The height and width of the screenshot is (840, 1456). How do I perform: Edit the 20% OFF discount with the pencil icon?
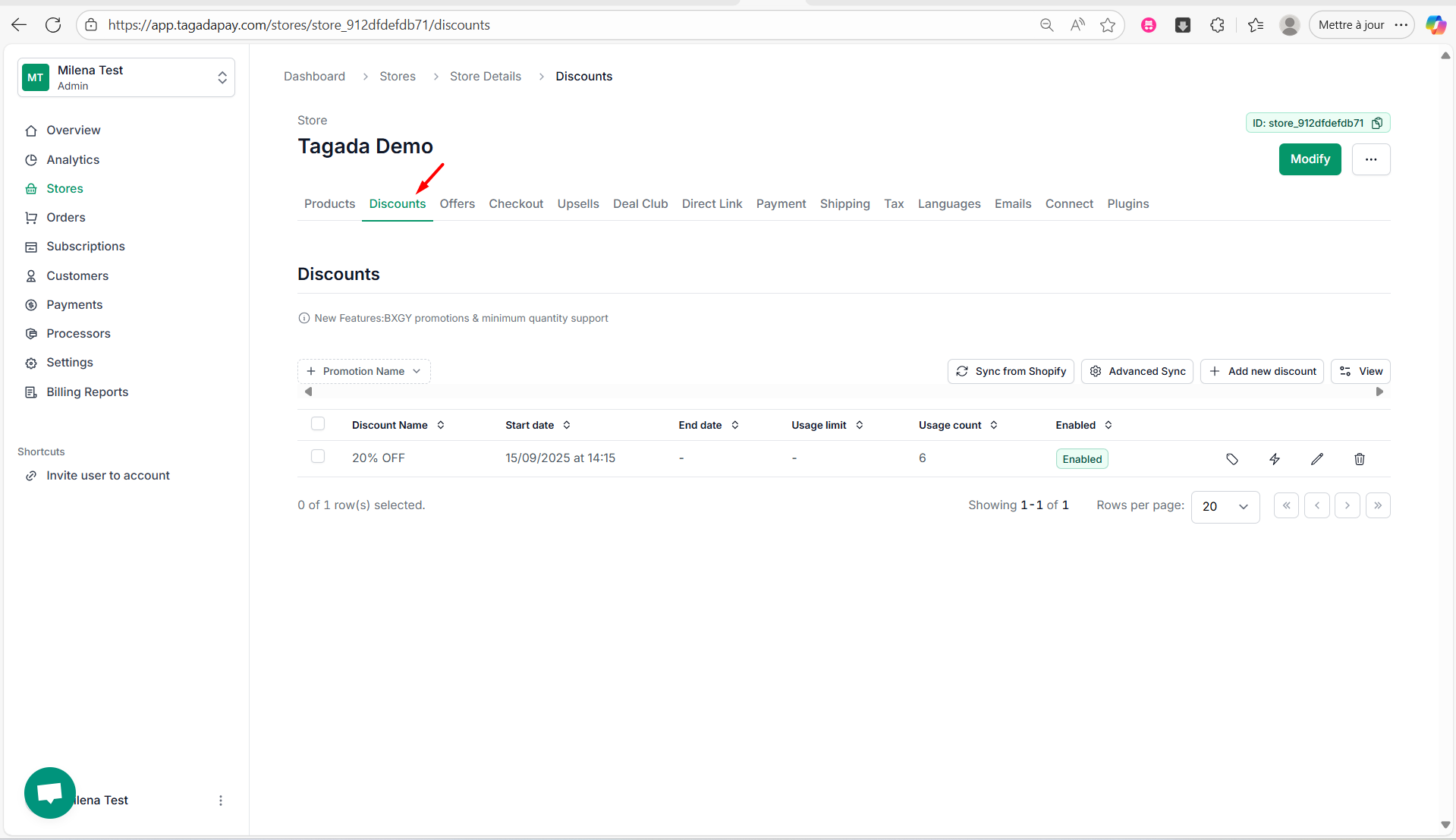tap(1317, 459)
